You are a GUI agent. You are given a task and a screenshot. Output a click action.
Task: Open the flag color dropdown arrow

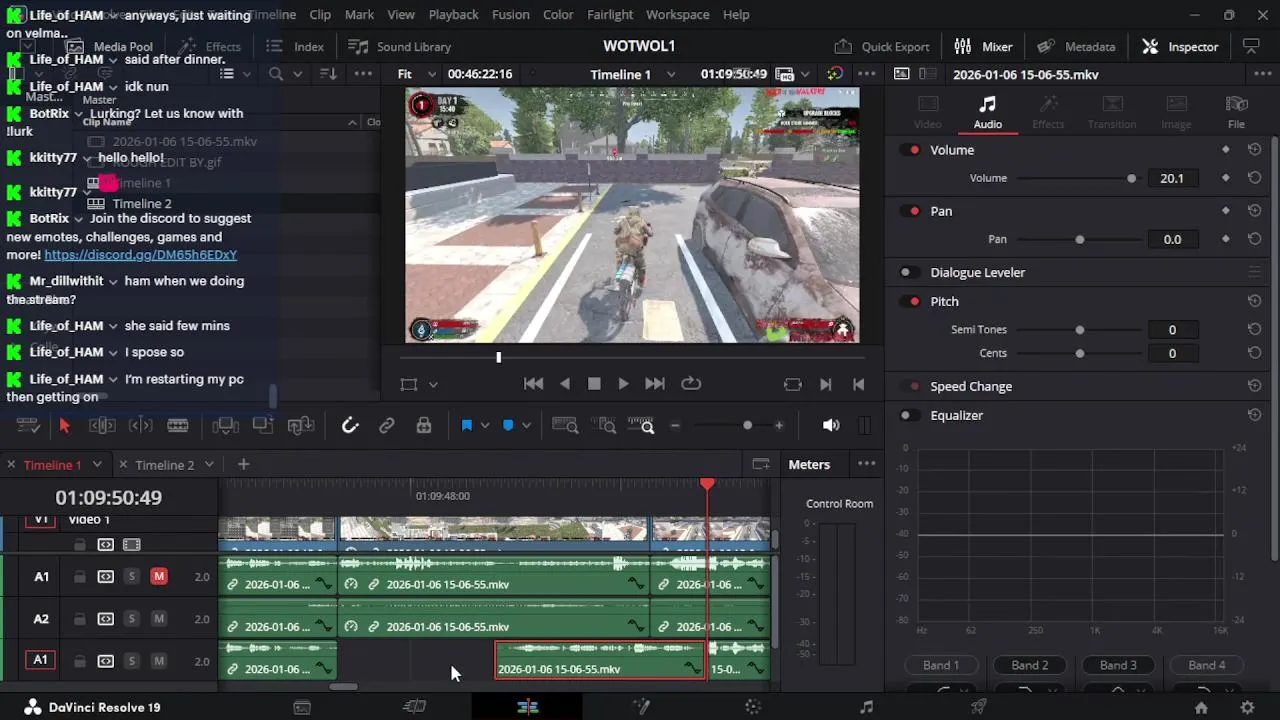coord(485,426)
